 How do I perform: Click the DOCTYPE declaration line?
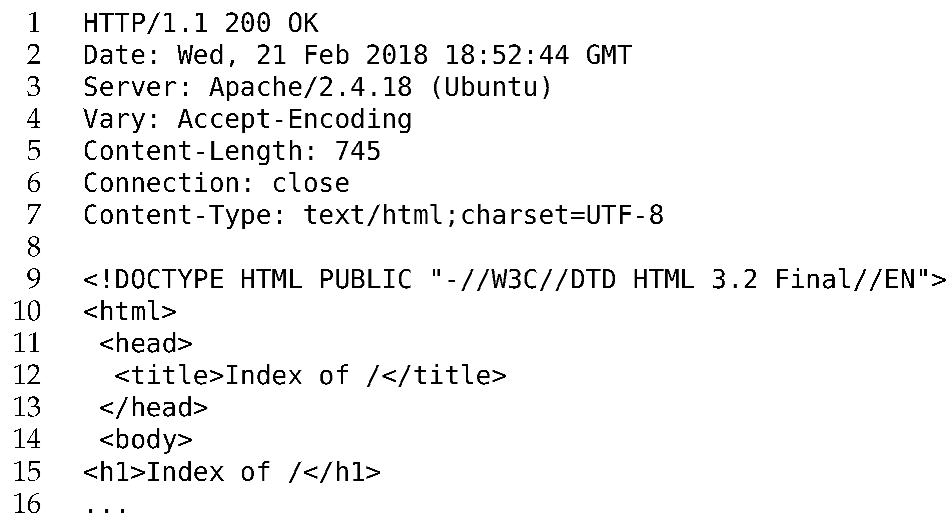pyautogui.click(x=514, y=279)
